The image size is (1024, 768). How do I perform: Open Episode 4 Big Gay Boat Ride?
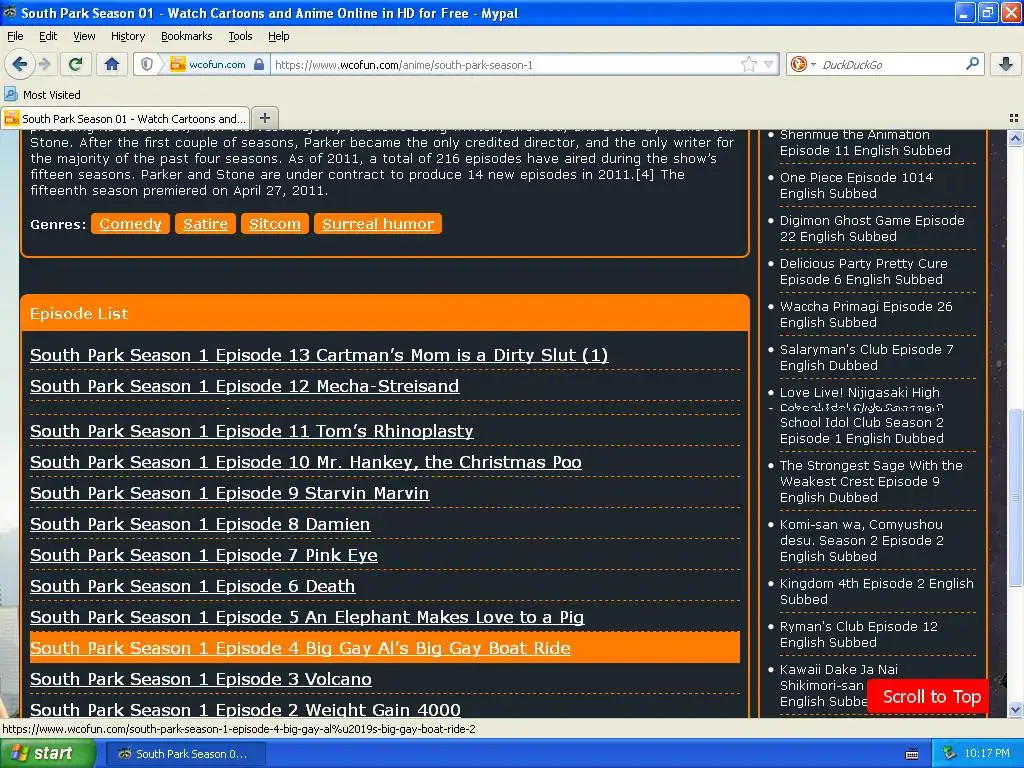coord(300,648)
